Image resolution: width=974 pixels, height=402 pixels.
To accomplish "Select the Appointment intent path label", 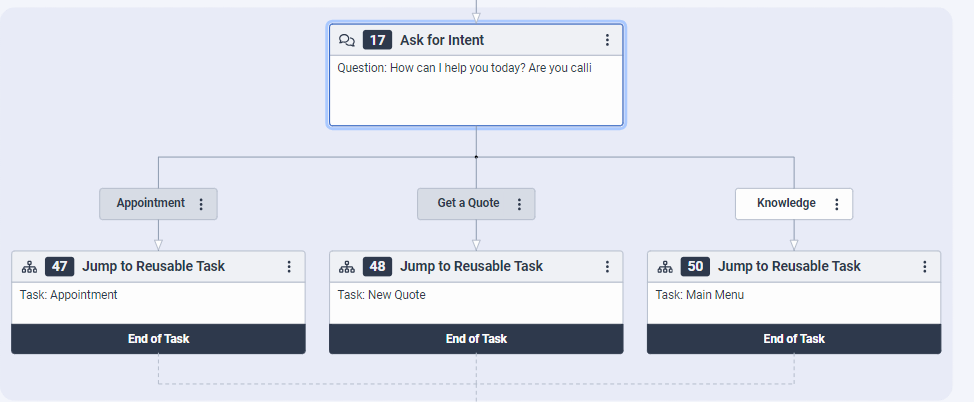I will [150, 203].
